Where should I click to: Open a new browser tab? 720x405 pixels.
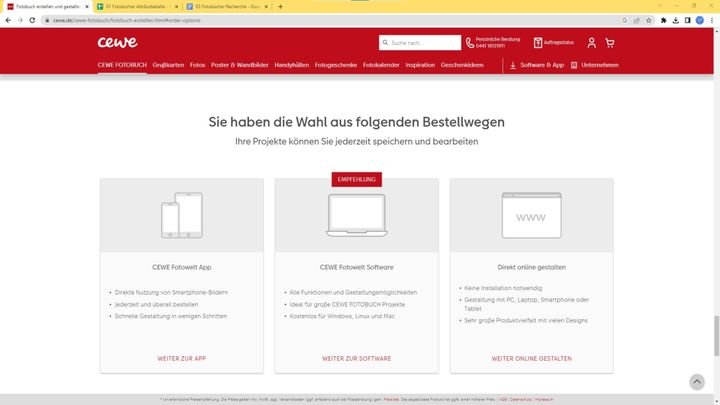tap(281, 6)
